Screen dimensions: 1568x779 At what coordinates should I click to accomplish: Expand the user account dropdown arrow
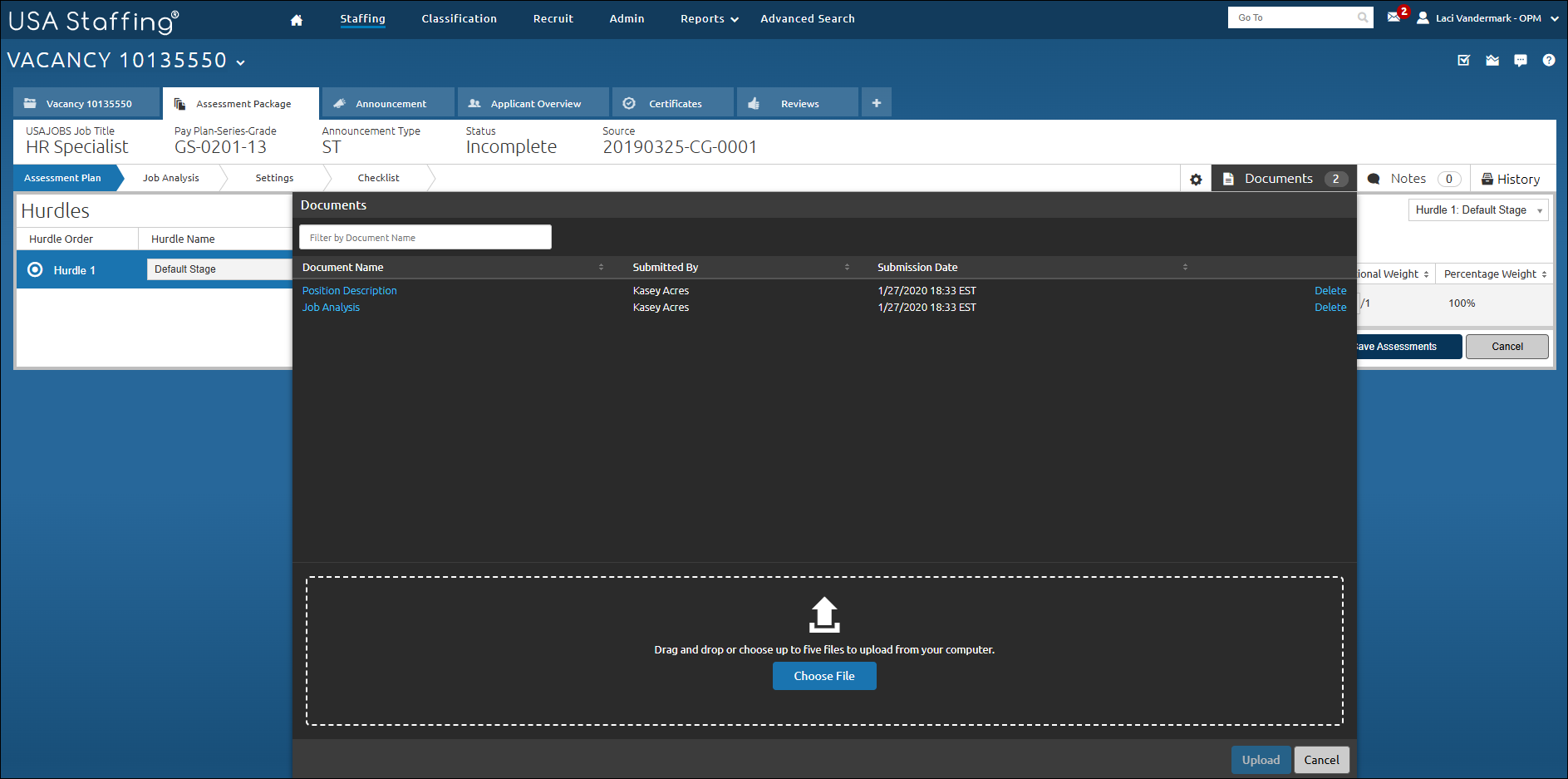click(1555, 18)
